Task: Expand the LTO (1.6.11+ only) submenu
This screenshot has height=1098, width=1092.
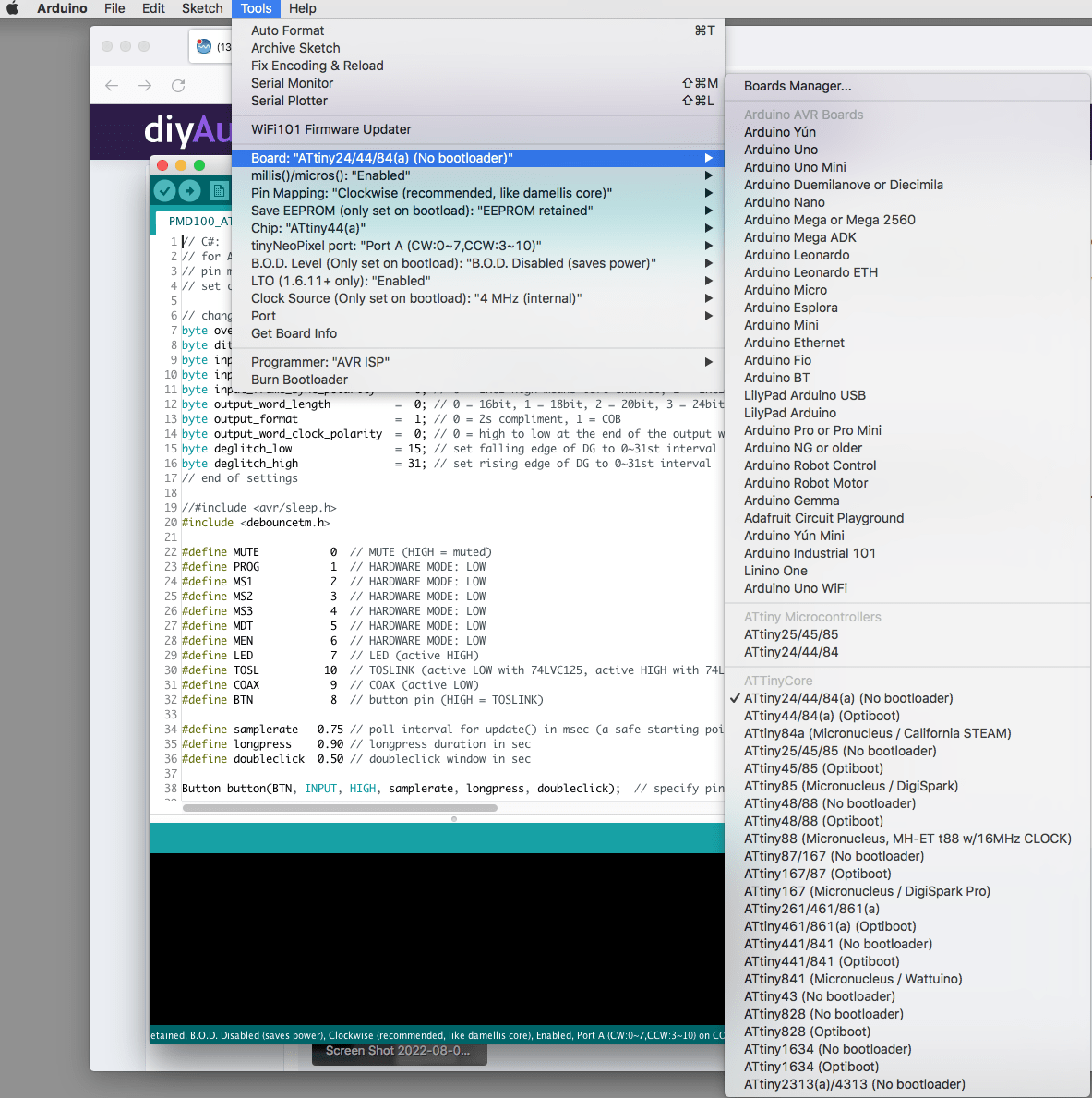Action: pos(478,281)
